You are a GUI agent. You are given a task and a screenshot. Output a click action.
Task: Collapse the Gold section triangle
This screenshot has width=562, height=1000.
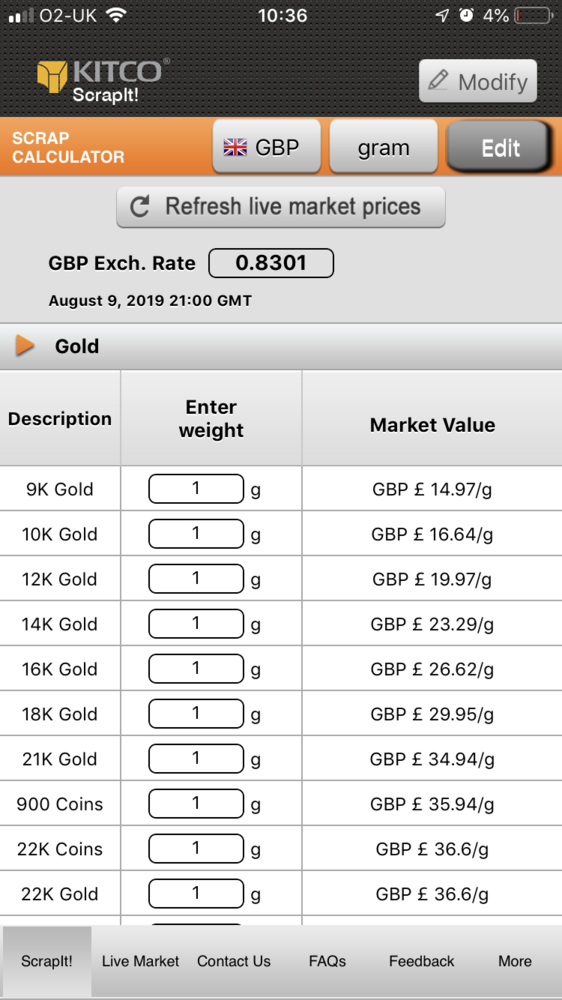[25, 346]
